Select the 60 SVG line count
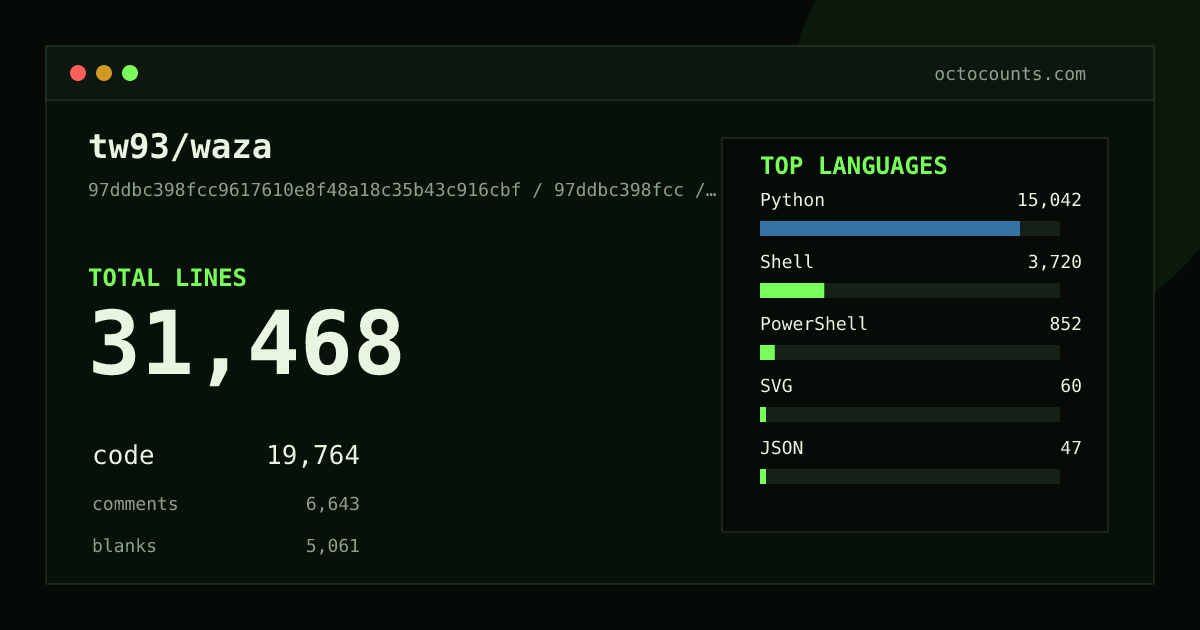The width and height of the screenshot is (1200, 630). [x=1071, y=386]
